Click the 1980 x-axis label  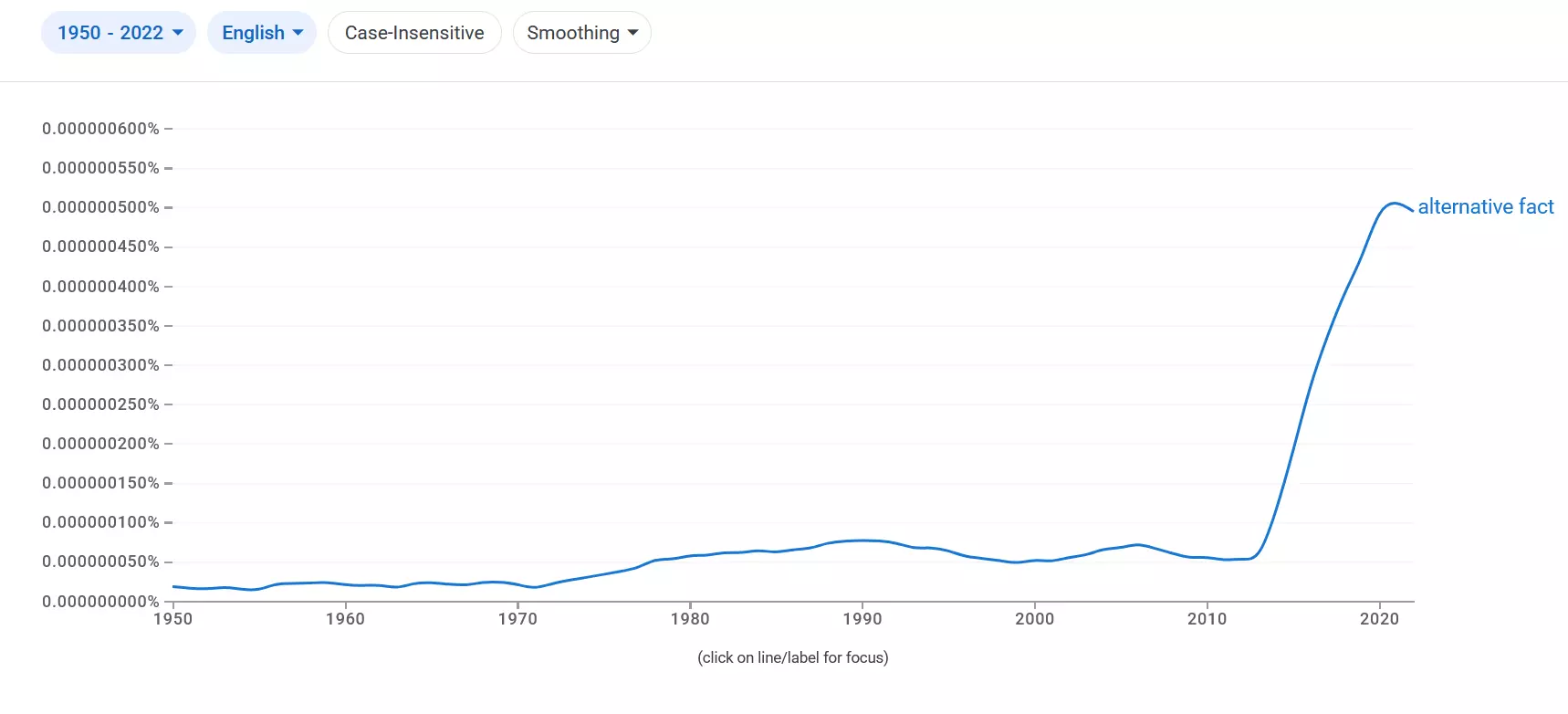690,619
